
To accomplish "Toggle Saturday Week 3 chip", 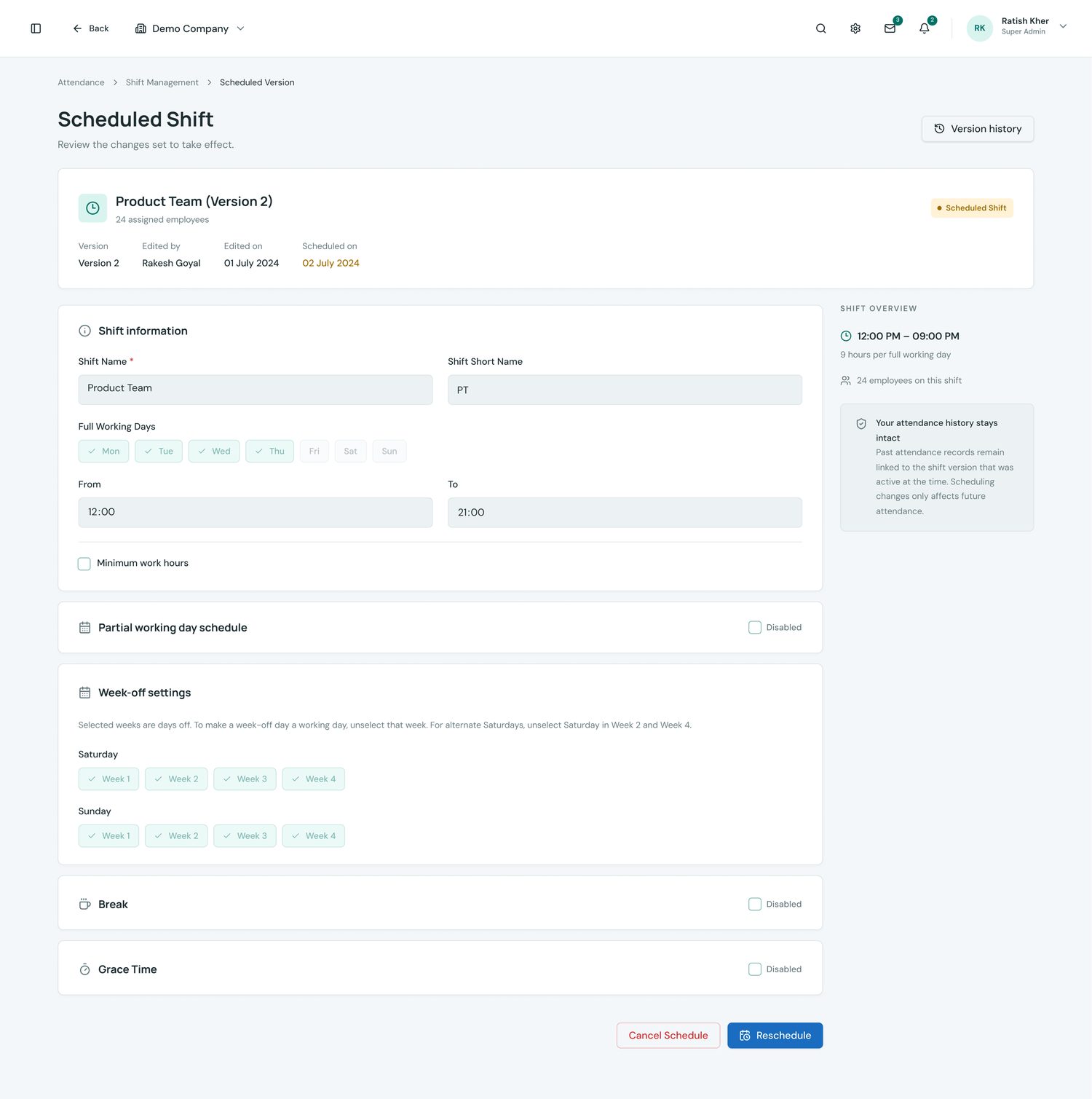I will click(x=245, y=779).
